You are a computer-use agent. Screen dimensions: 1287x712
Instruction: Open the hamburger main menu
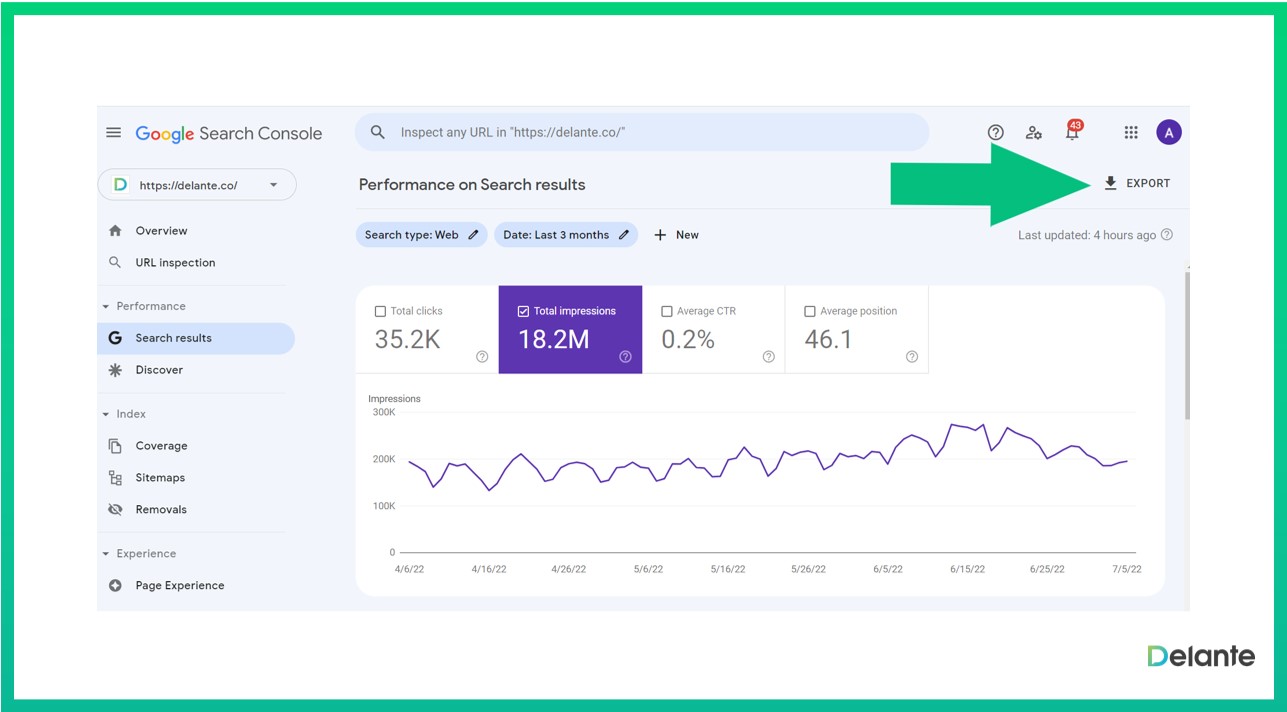[x=114, y=133]
